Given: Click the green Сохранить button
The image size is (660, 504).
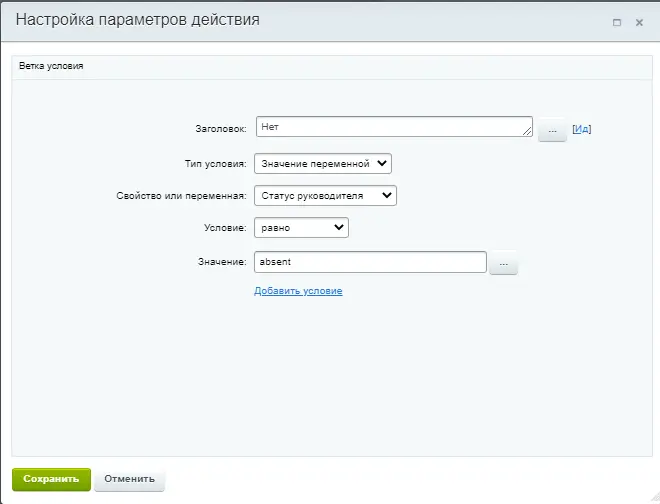Looking at the screenshot, I should point(51,479).
